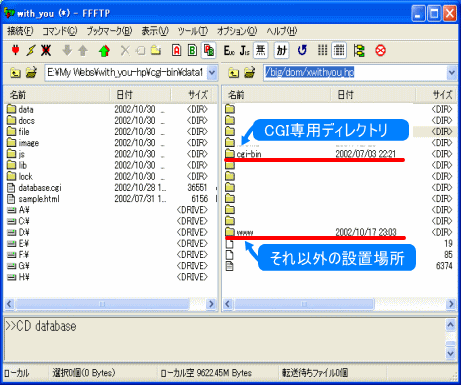Click the Delete X toolbar icon

tap(125, 51)
